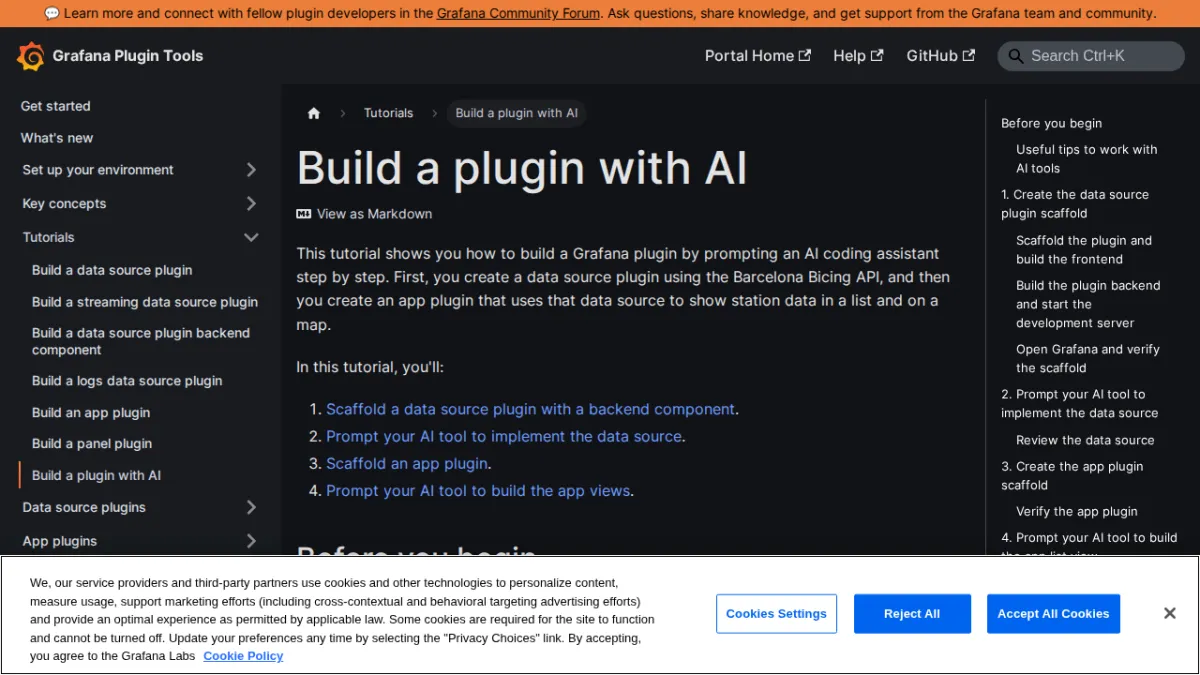Click Accept All Cookies button
This screenshot has width=1200, height=675.
click(1053, 614)
